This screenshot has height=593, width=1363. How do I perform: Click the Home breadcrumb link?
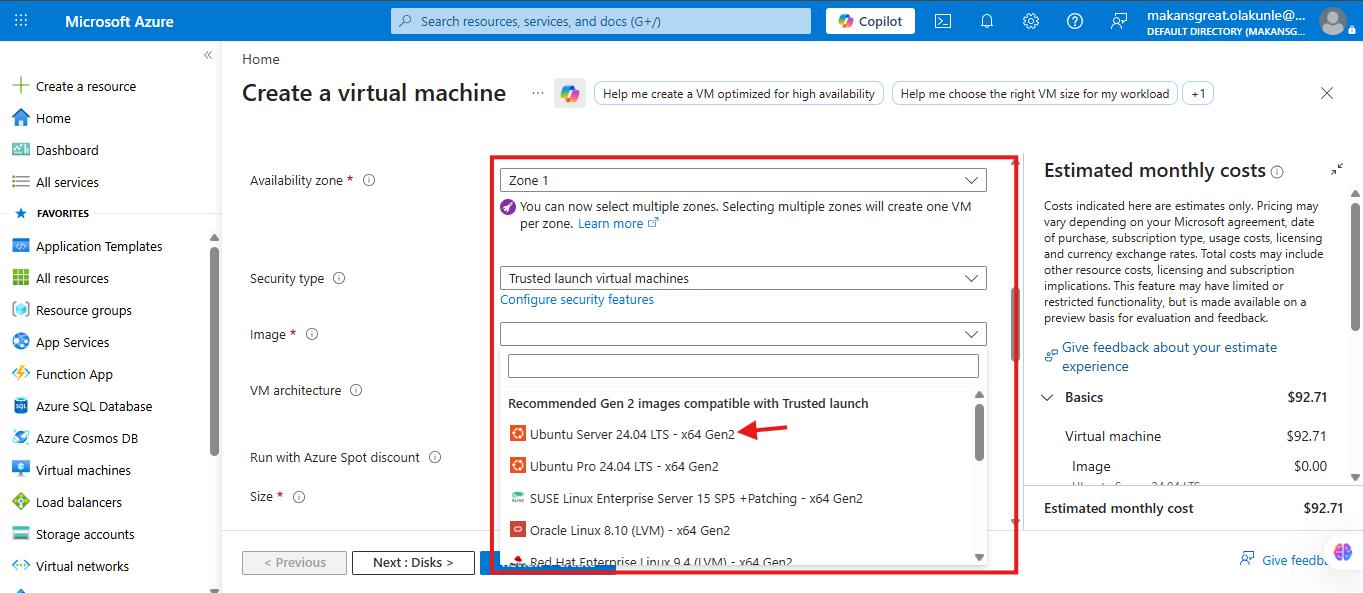[x=261, y=59]
